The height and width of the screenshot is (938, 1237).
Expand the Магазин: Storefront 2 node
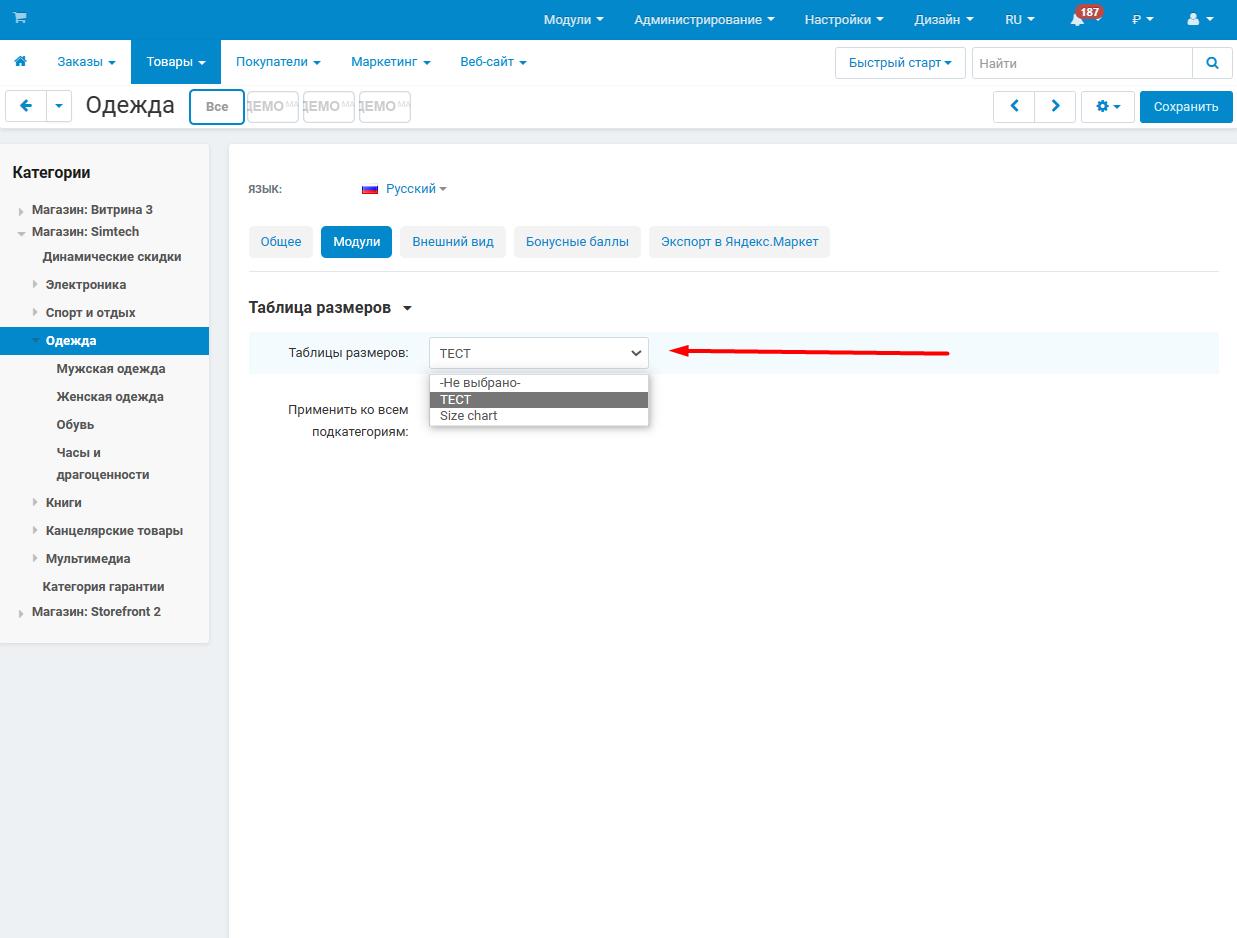pyautogui.click(x=21, y=613)
